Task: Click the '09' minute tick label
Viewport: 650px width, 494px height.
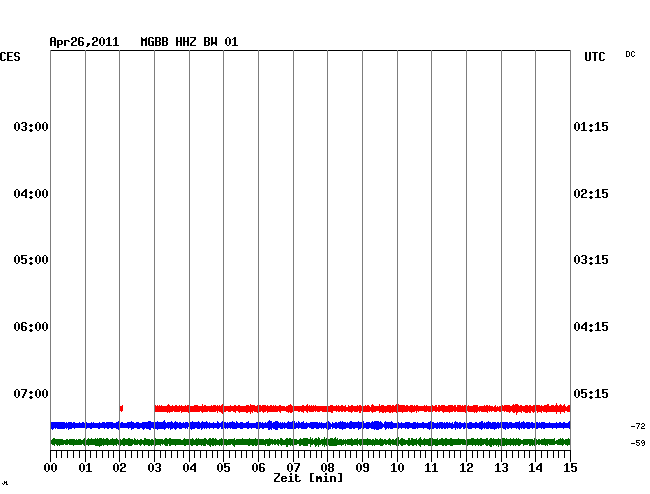Action: [x=362, y=467]
